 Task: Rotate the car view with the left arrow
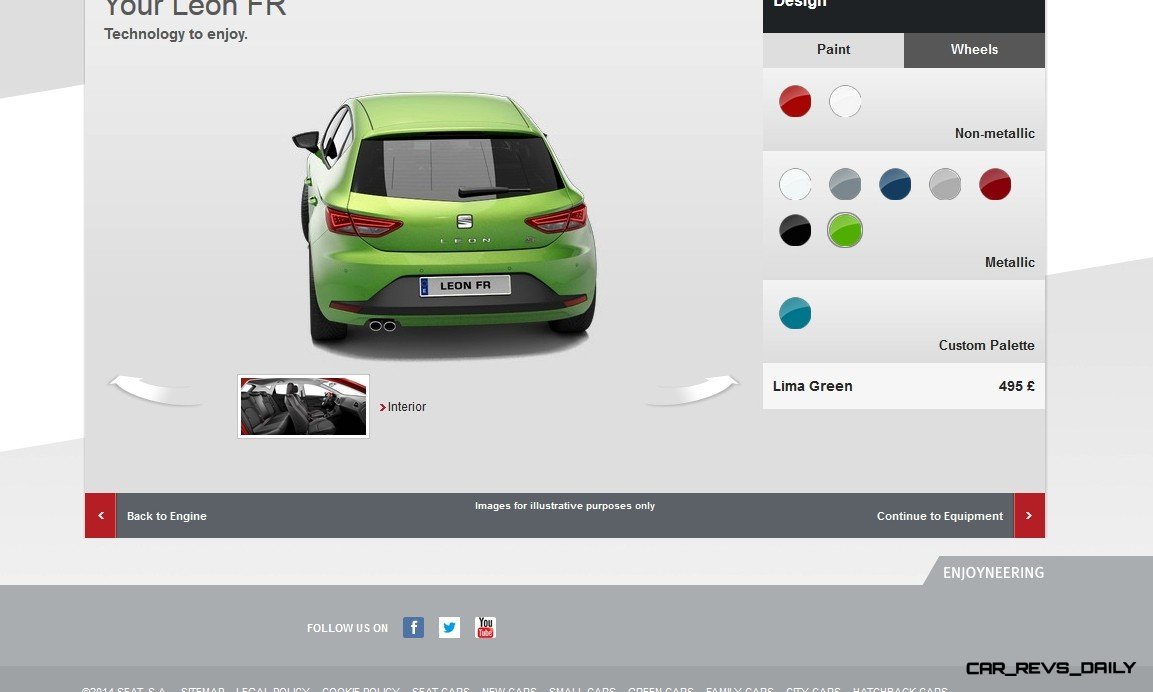pyautogui.click(x=157, y=390)
